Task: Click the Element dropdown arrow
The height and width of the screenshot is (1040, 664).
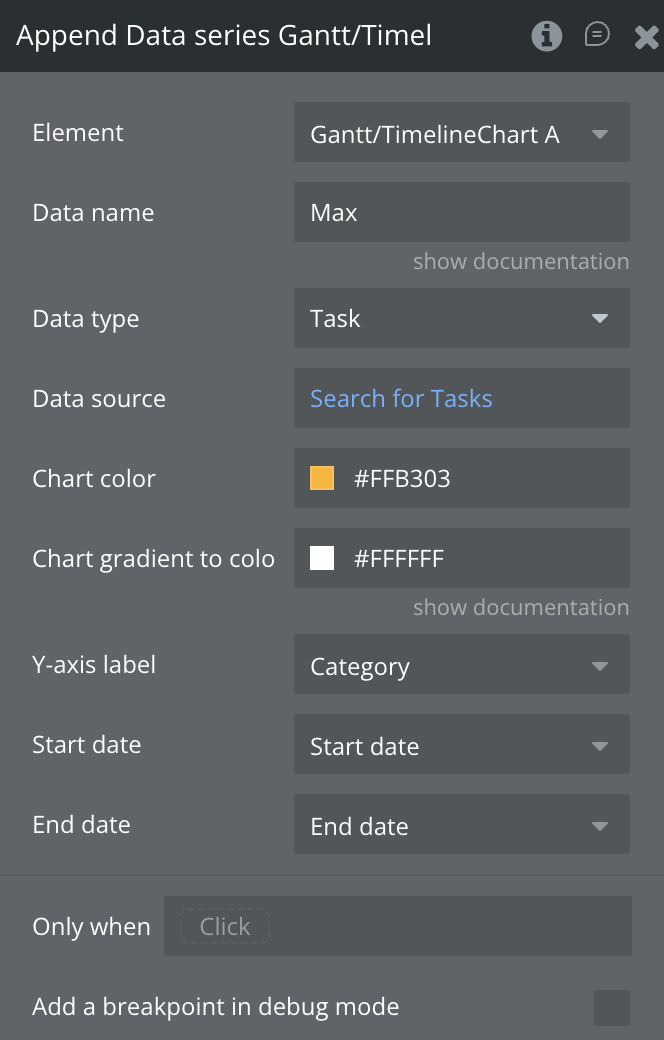Action: [600, 134]
